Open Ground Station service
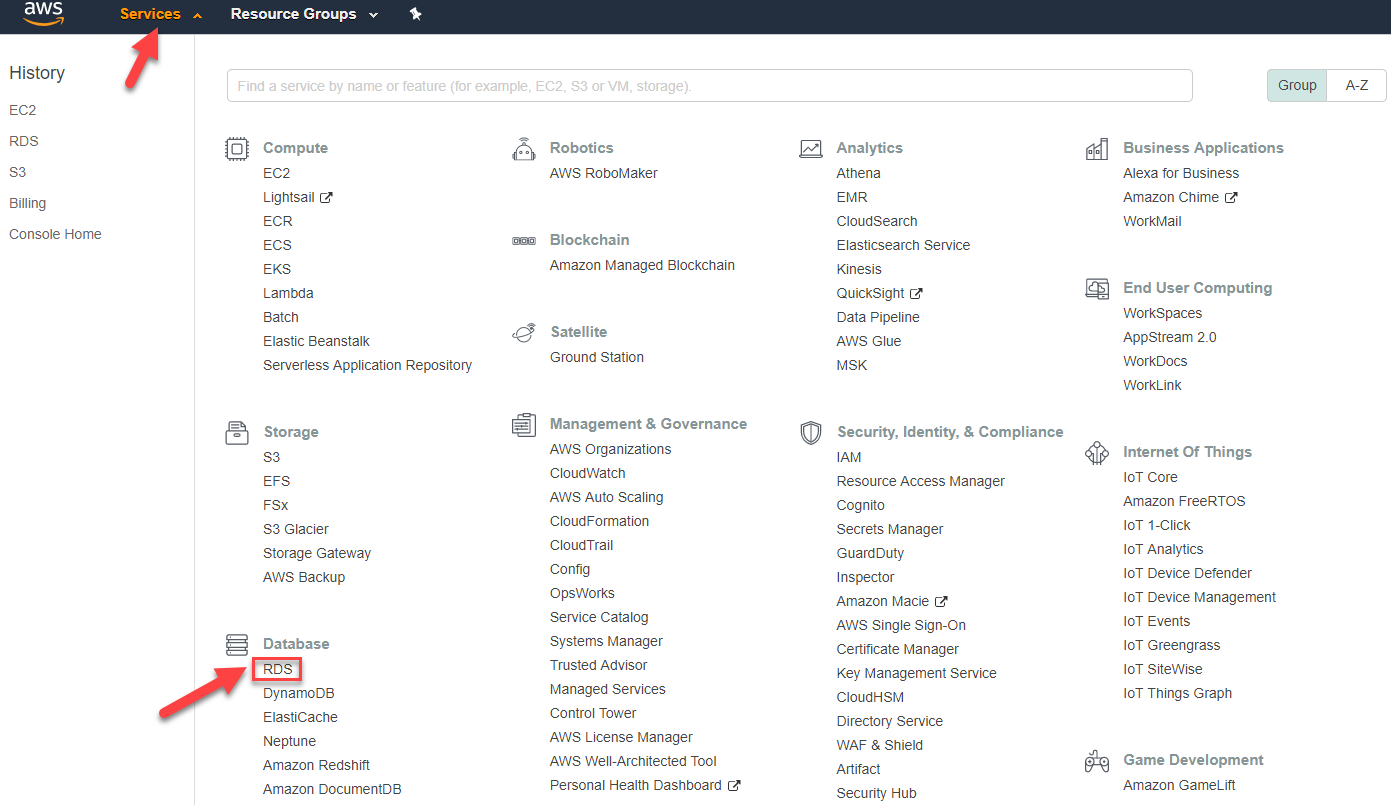1391x805 pixels. point(597,357)
